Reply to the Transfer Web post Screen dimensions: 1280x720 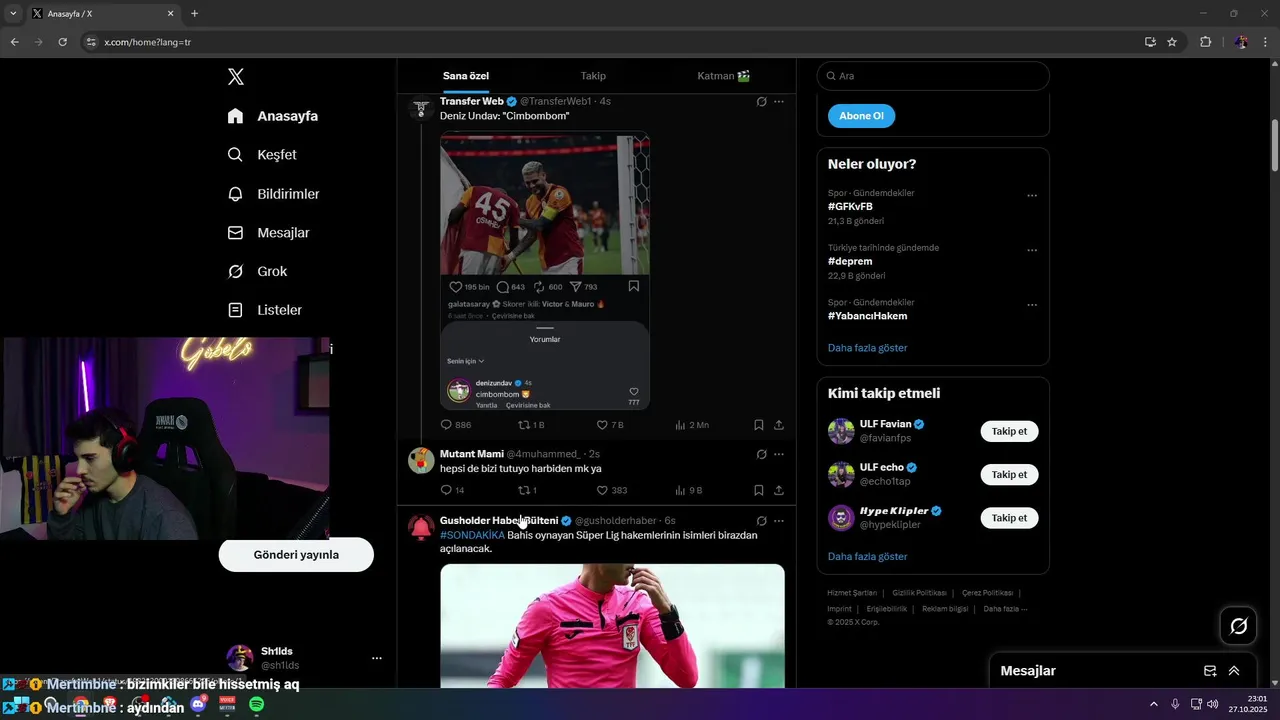pos(455,425)
